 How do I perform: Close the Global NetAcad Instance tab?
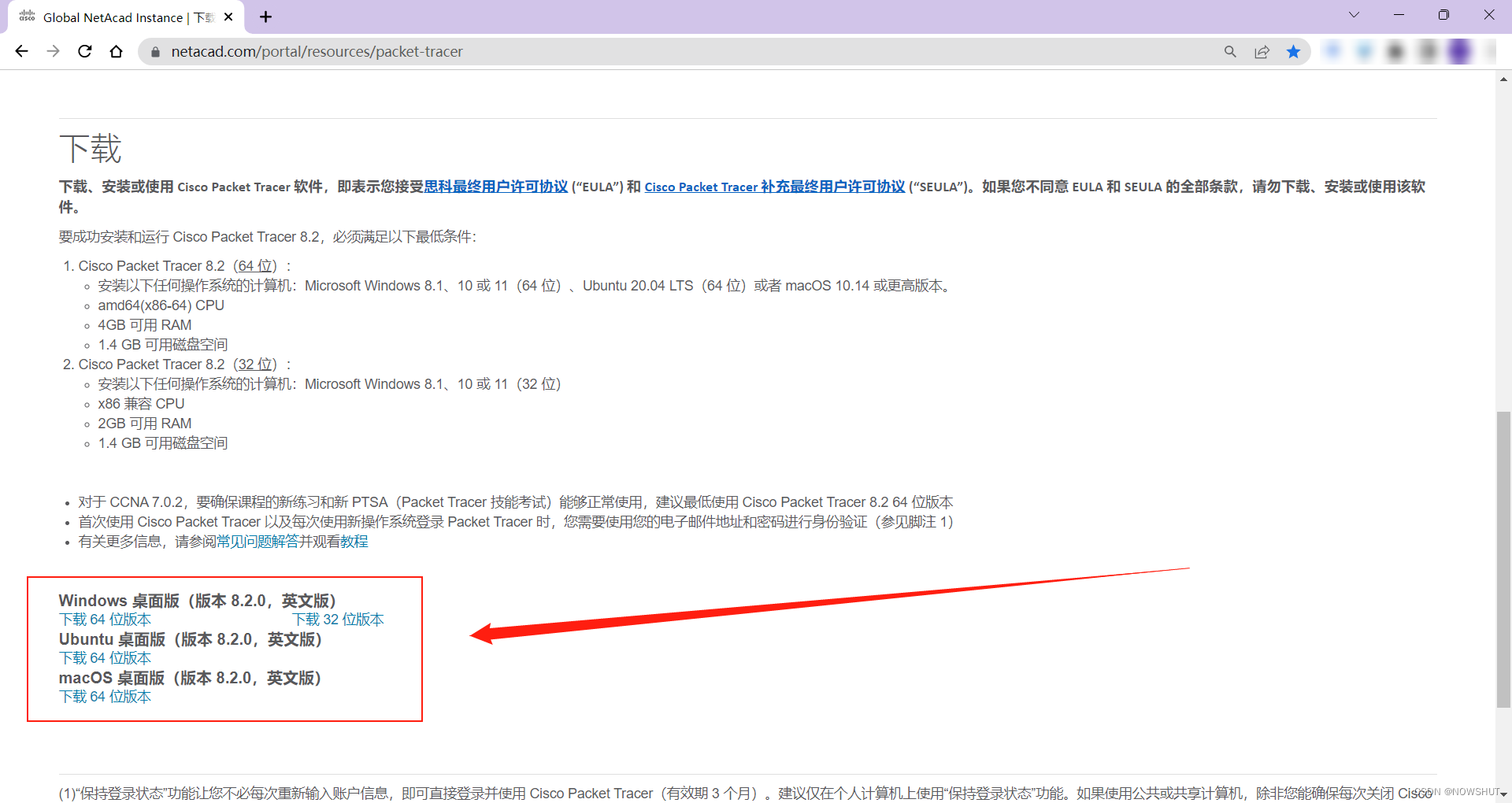pos(228,17)
